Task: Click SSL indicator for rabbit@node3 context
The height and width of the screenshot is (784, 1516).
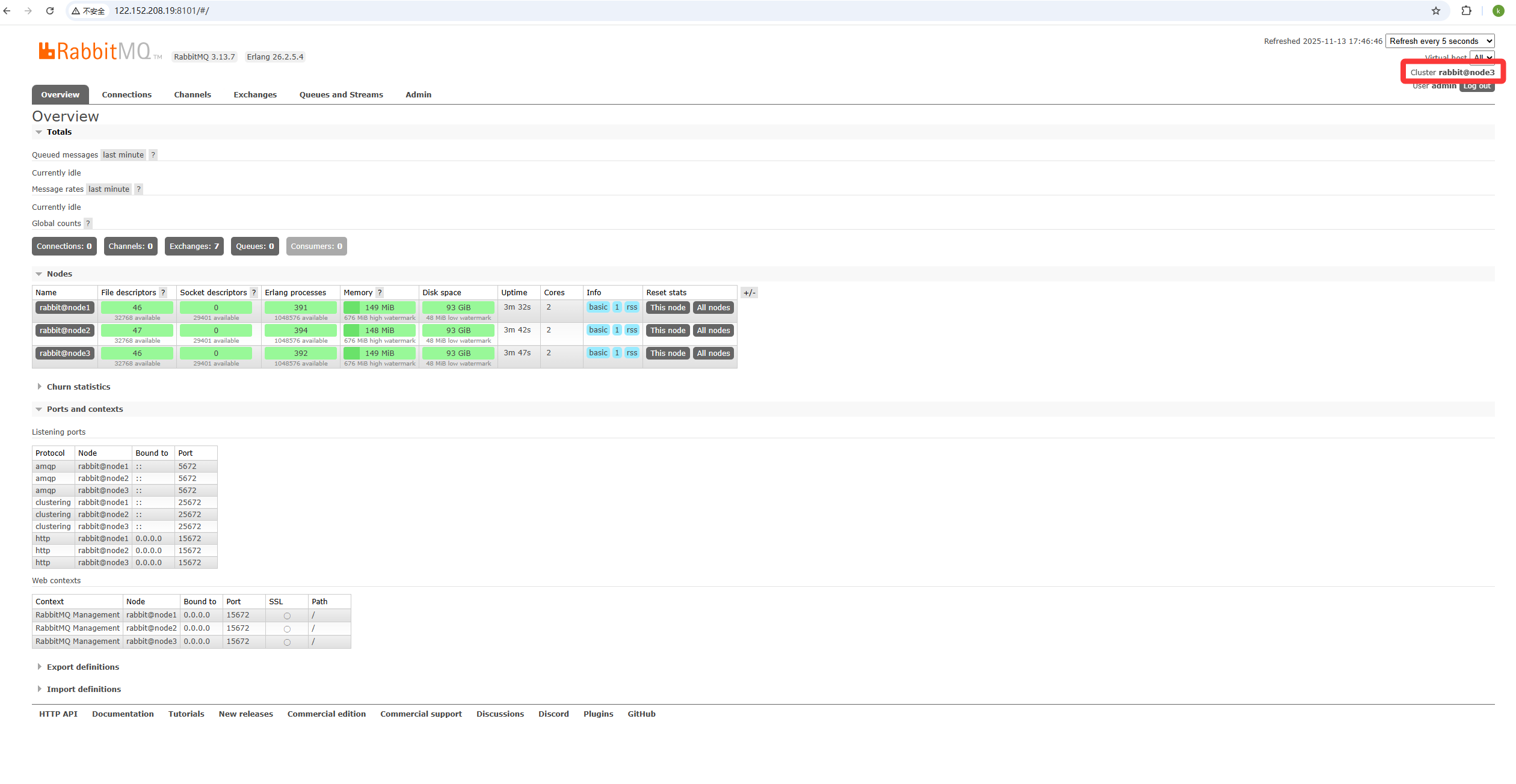Action: [x=287, y=642]
